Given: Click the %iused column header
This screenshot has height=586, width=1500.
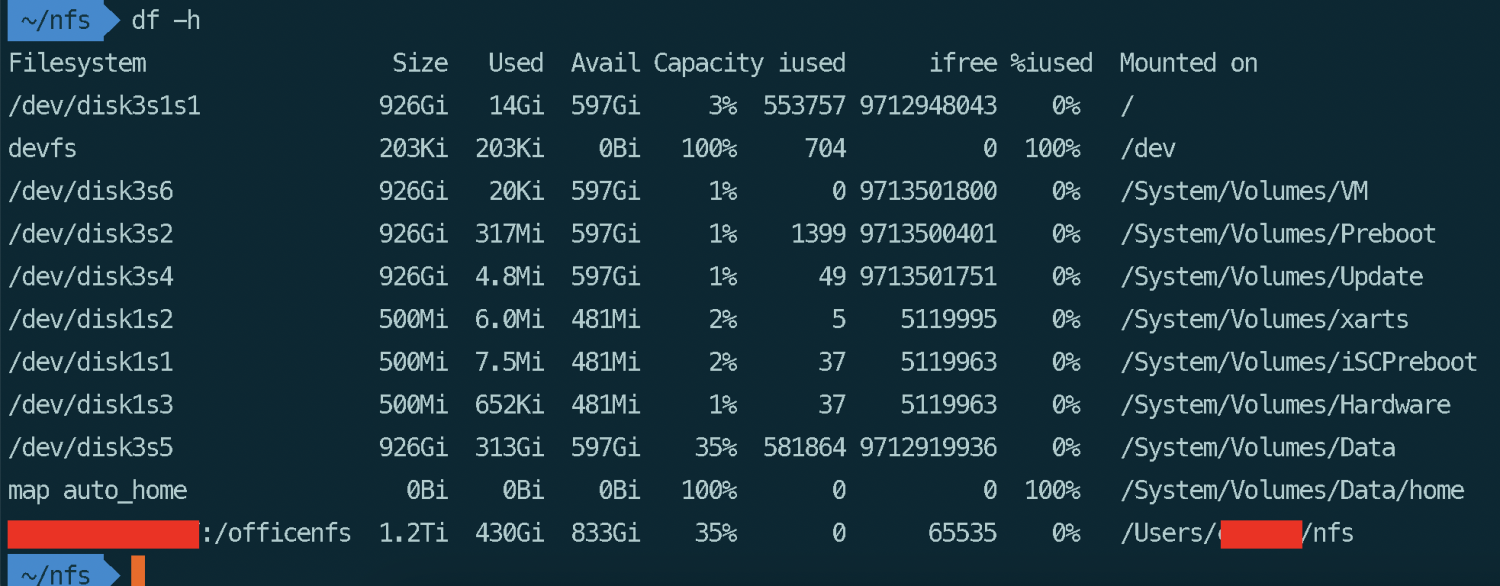Looking at the screenshot, I should [1050, 63].
